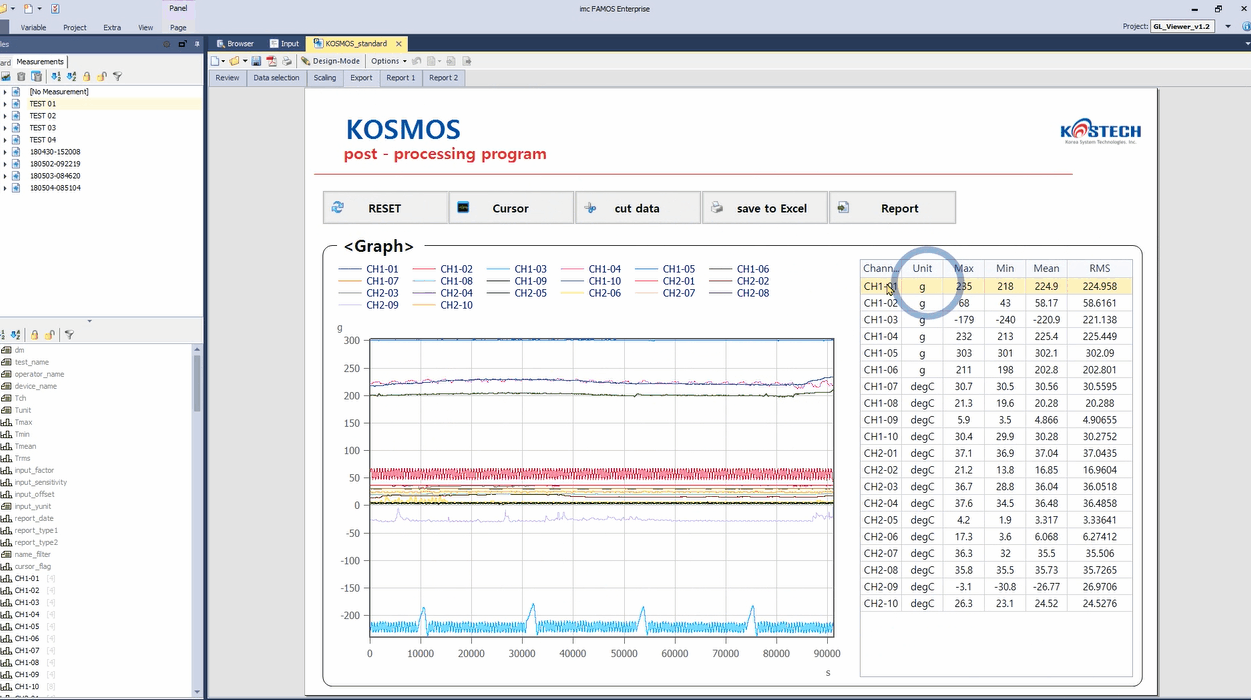Click the closed padlock icon above the measurement list
Viewport: 1251px width, 700px height.
[x=87, y=76]
